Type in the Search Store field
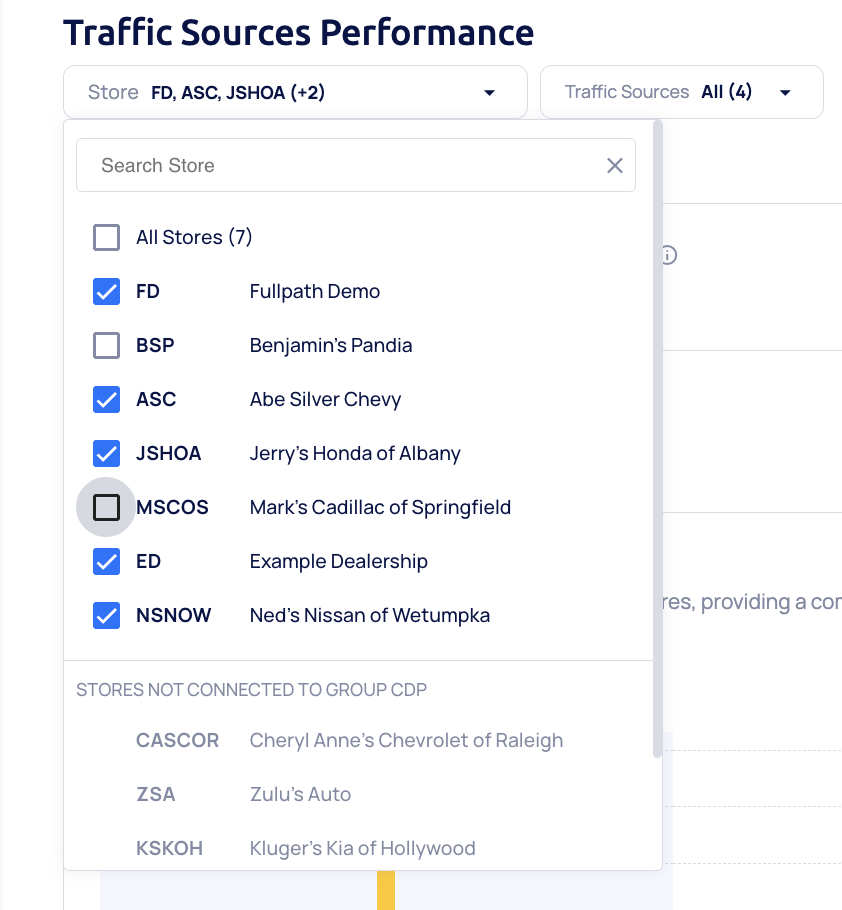The height and width of the screenshot is (910, 842). [340, 165]
